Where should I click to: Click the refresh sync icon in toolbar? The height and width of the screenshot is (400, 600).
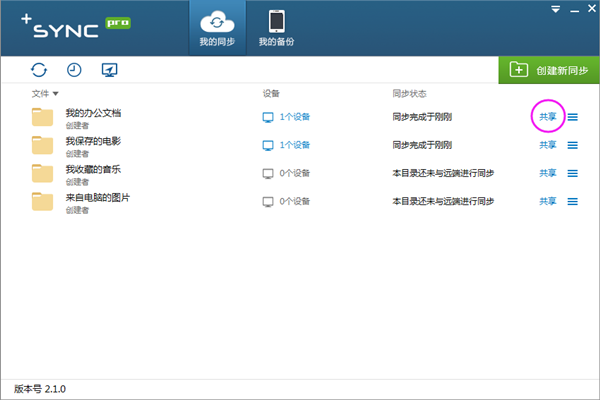[39, 70]
